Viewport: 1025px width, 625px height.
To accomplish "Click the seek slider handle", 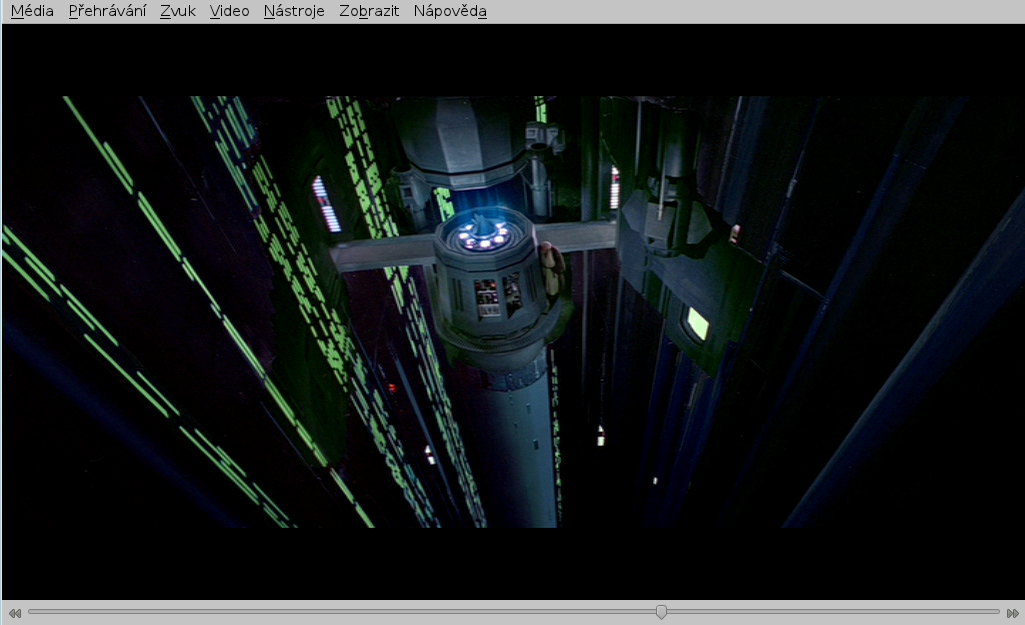I will (662, 612).
